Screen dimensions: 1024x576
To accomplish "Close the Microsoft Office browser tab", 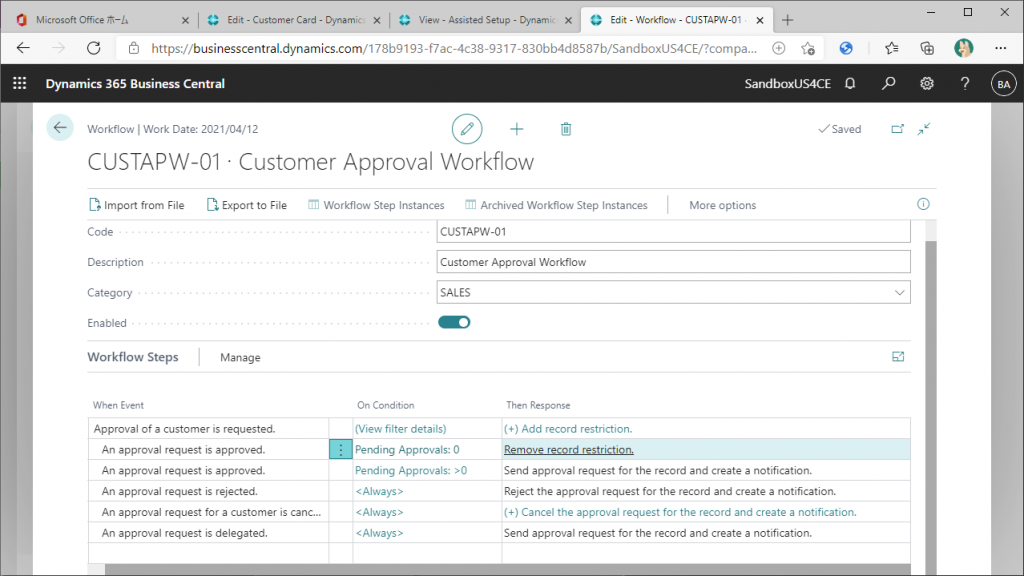I will (x=185, y=20).
